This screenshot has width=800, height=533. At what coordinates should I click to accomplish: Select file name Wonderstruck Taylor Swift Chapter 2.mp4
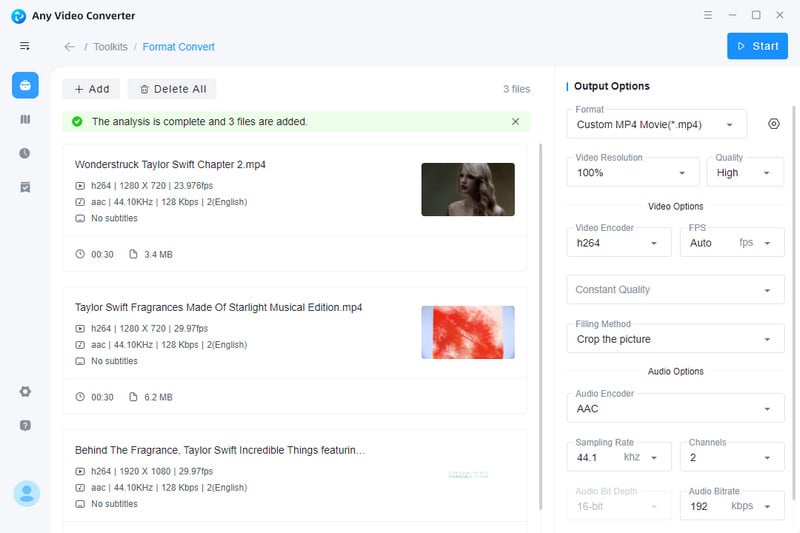coord(170,164)
